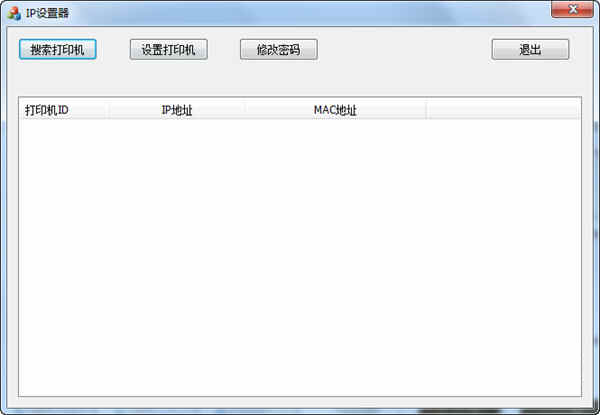Sort by 打印机ID column header
Image resolution: width=600 pixels, height=415 pixels.
[64, 111]
